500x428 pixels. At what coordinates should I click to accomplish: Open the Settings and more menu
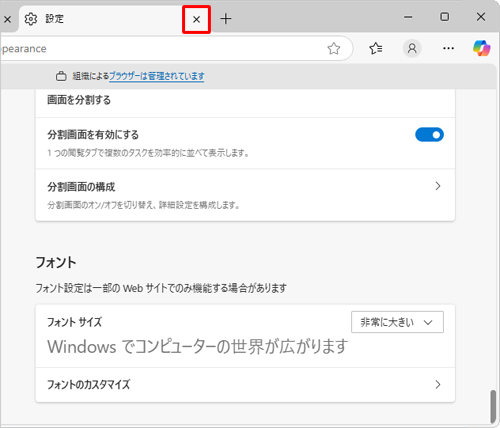pos(448,49)
